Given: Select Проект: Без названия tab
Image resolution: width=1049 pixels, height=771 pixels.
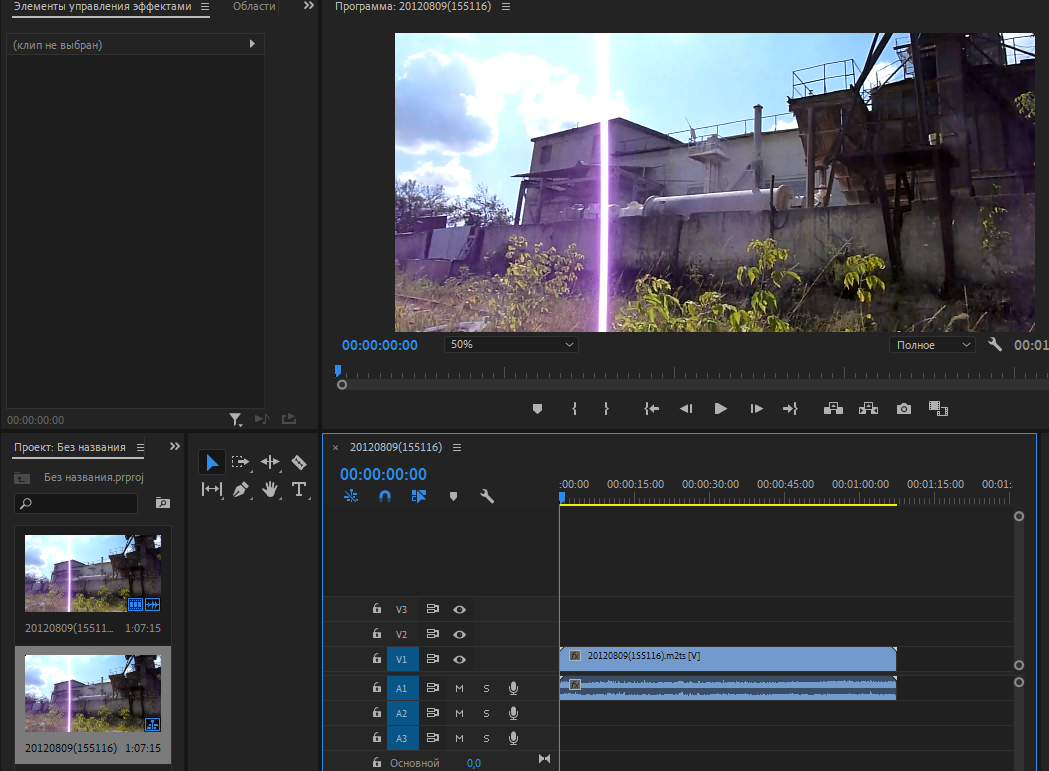Looking at the screenshot, I should point(70,447).
